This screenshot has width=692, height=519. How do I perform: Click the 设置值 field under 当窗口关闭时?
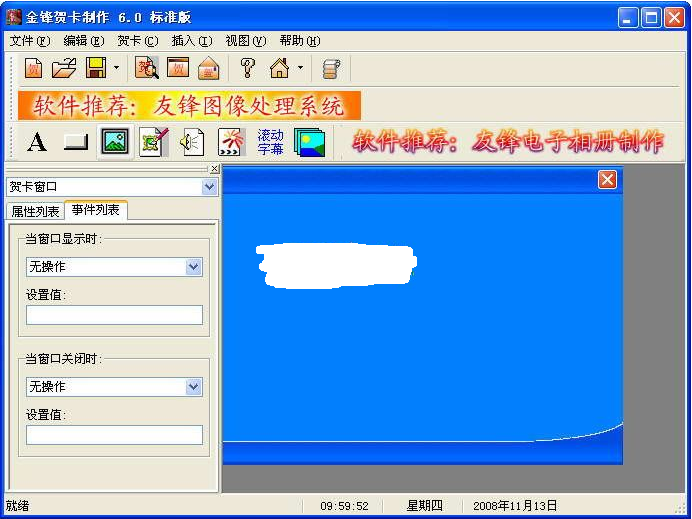point(114,435)
